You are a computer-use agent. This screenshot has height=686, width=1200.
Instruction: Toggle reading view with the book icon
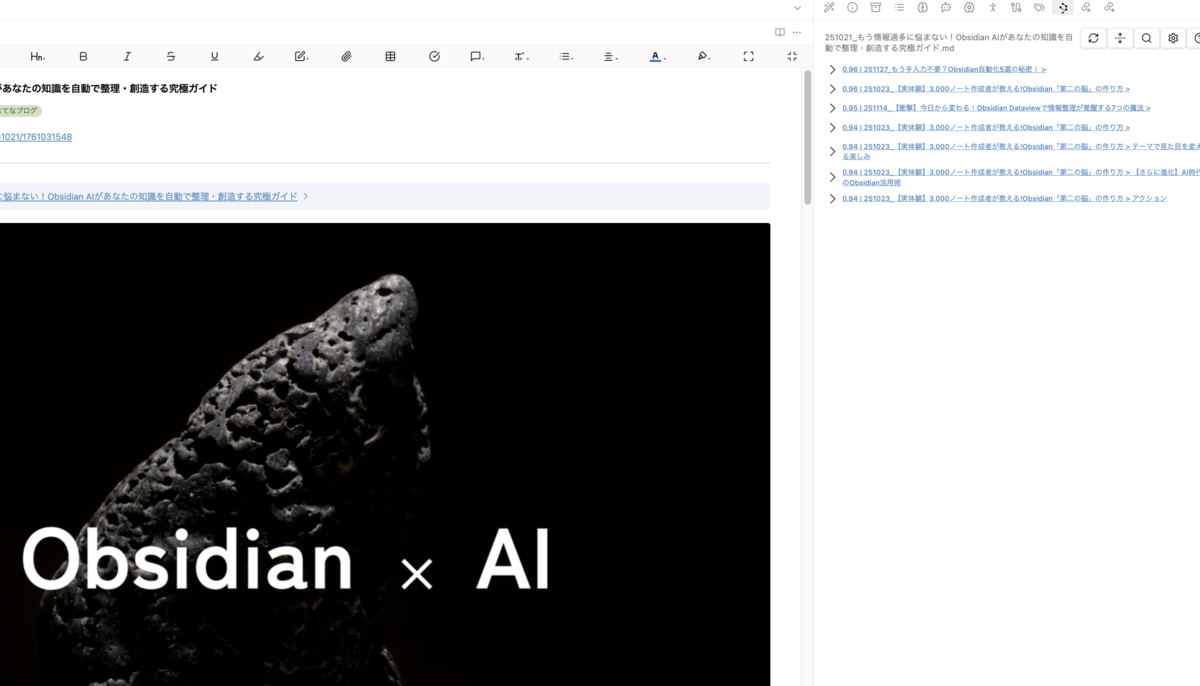pyautogui.click(x=780, y=32)
